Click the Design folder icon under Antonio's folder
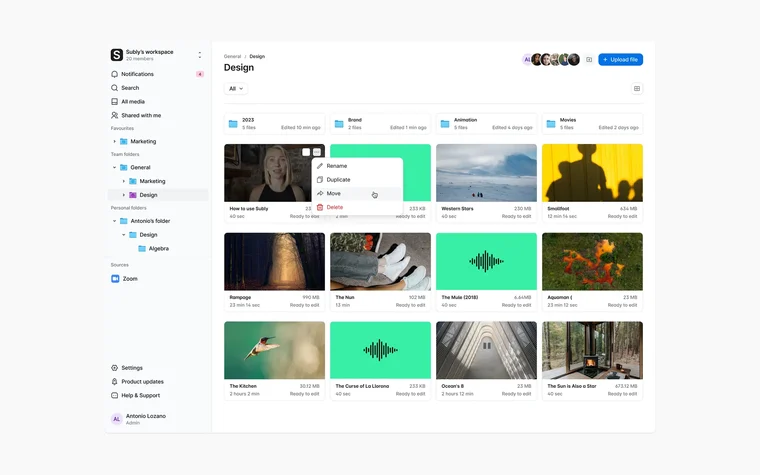Screen dimensions: 760x475 click(133, 235)
